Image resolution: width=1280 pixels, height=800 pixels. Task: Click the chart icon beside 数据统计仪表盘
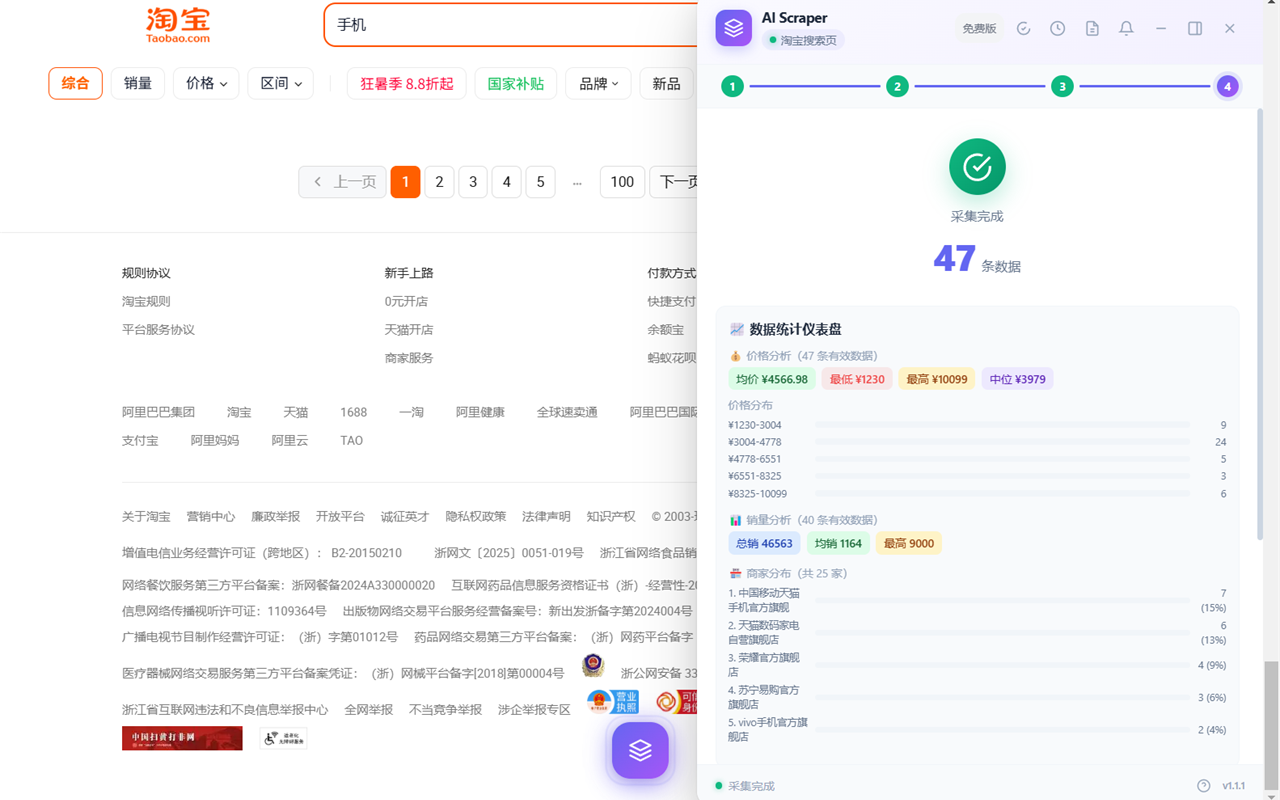[x=737, y=329]
